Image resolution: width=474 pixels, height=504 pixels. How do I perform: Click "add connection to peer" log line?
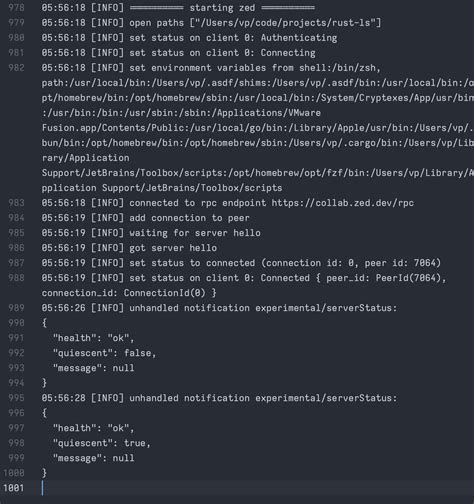point(145,218)
